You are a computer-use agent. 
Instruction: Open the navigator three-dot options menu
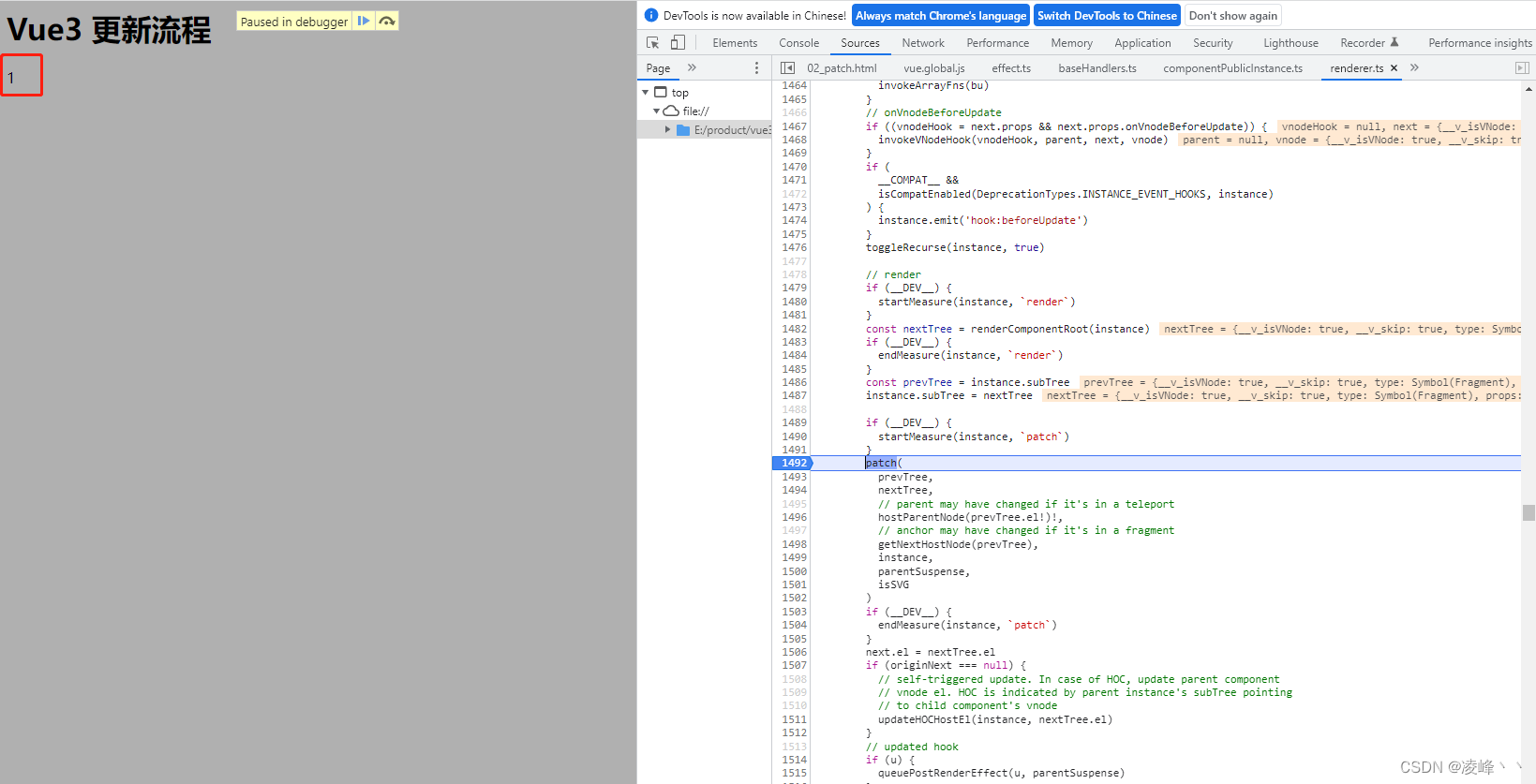click(x=756, y=67)
